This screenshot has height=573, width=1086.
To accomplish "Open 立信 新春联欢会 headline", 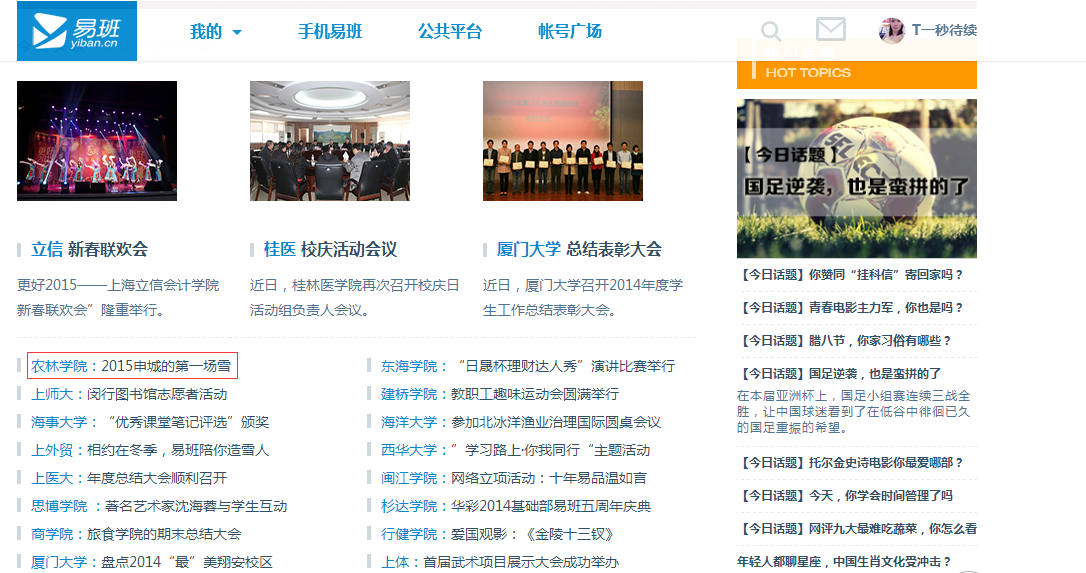I will (90, 249).
